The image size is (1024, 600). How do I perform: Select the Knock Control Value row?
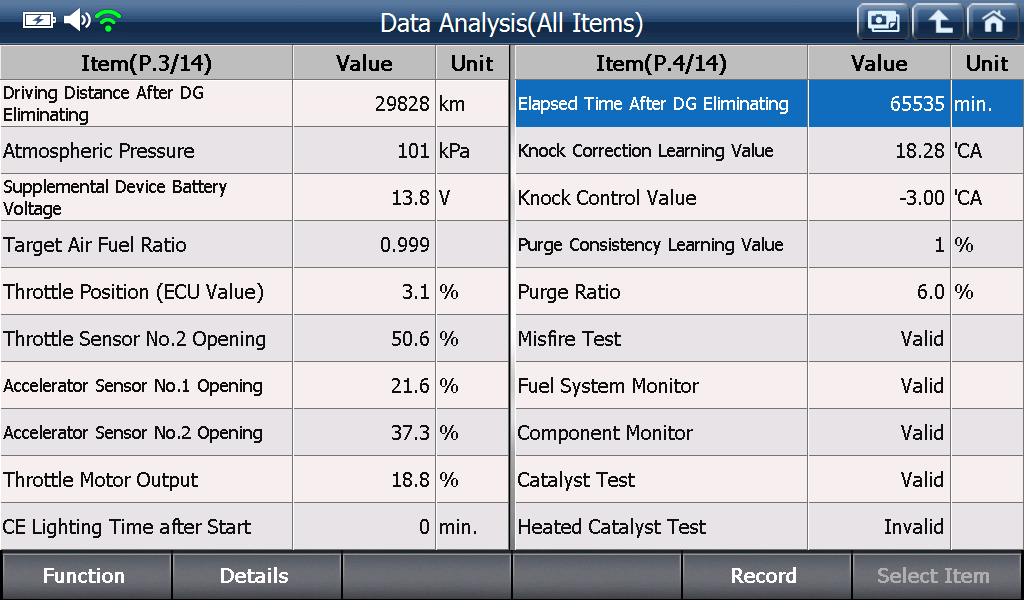[x=769, y=198]
